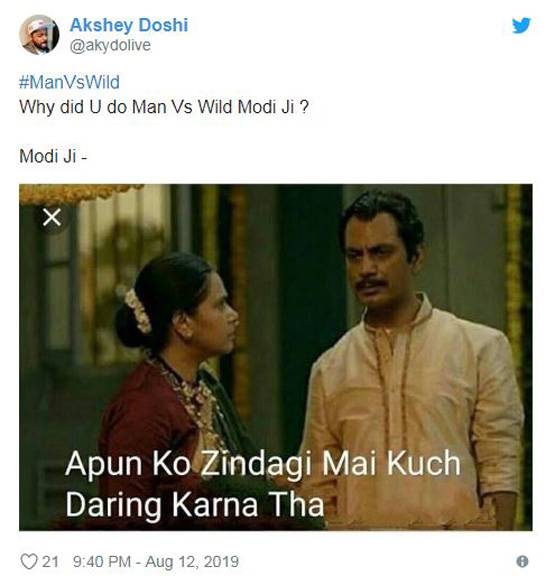Click the 9:40 PM - Aug 12, 2019 timestamp

(156, 562)
